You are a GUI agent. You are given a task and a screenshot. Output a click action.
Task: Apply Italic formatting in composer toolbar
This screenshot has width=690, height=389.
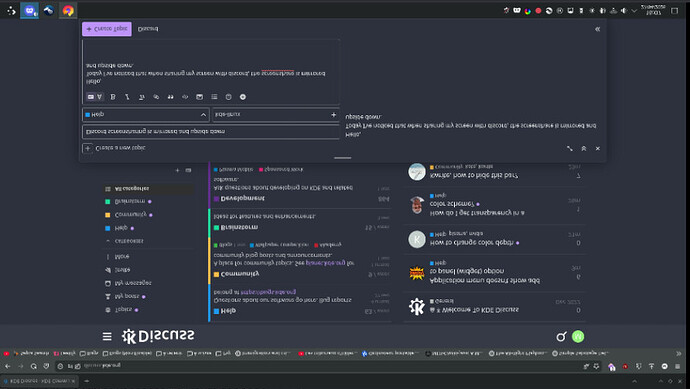point(127,97)
